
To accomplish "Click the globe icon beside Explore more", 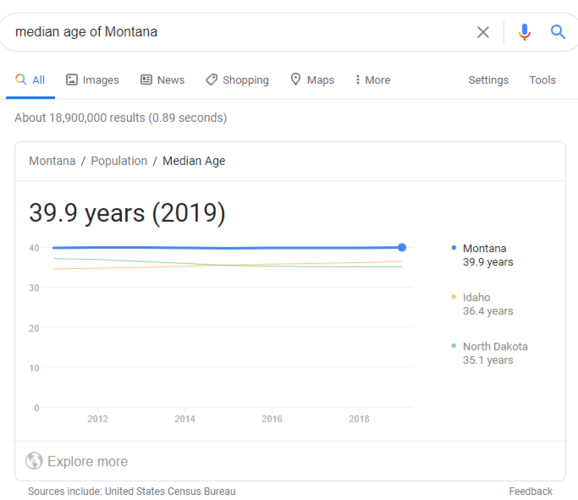I will [34, 461].
